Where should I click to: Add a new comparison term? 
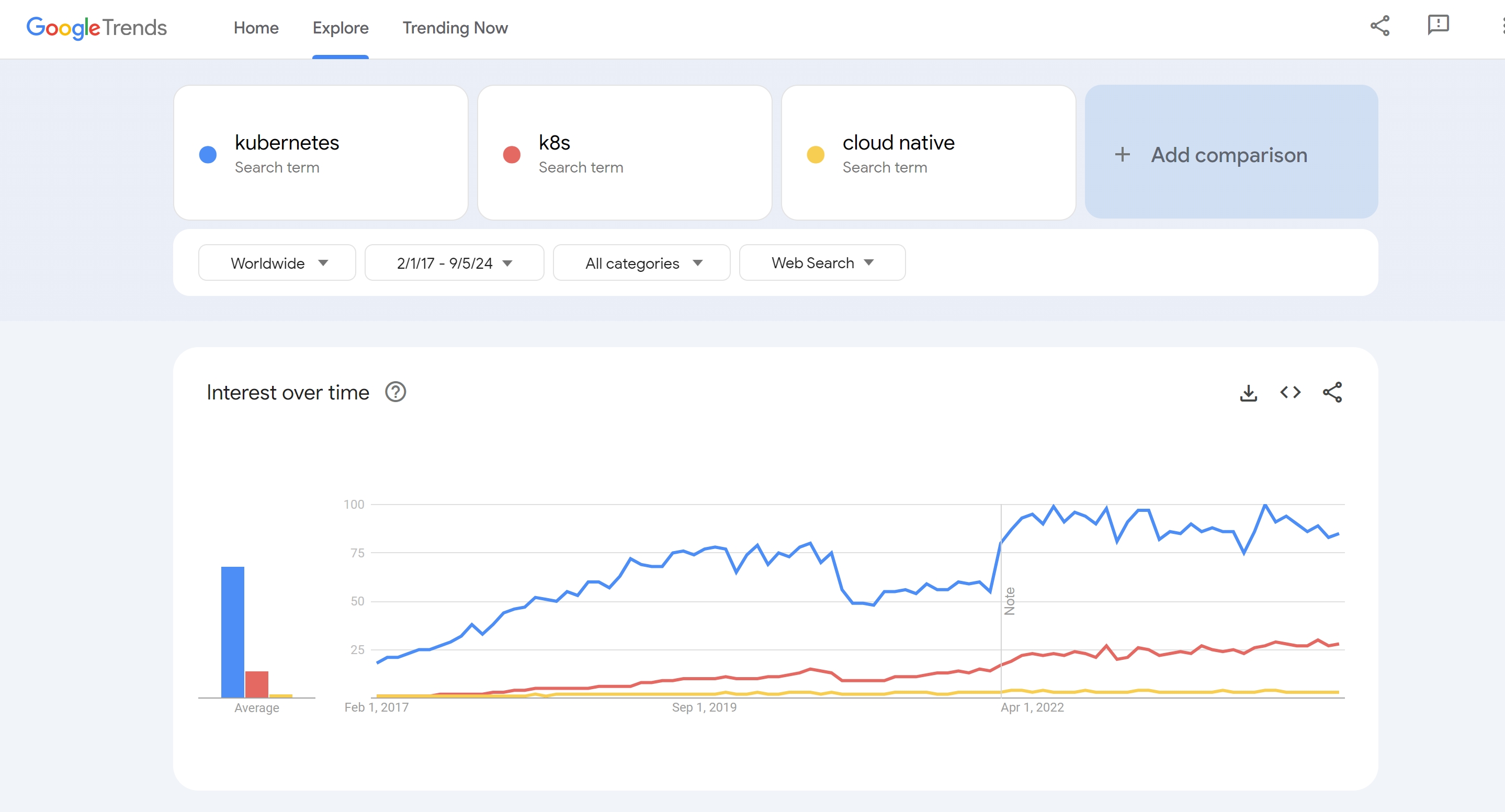1231,154
